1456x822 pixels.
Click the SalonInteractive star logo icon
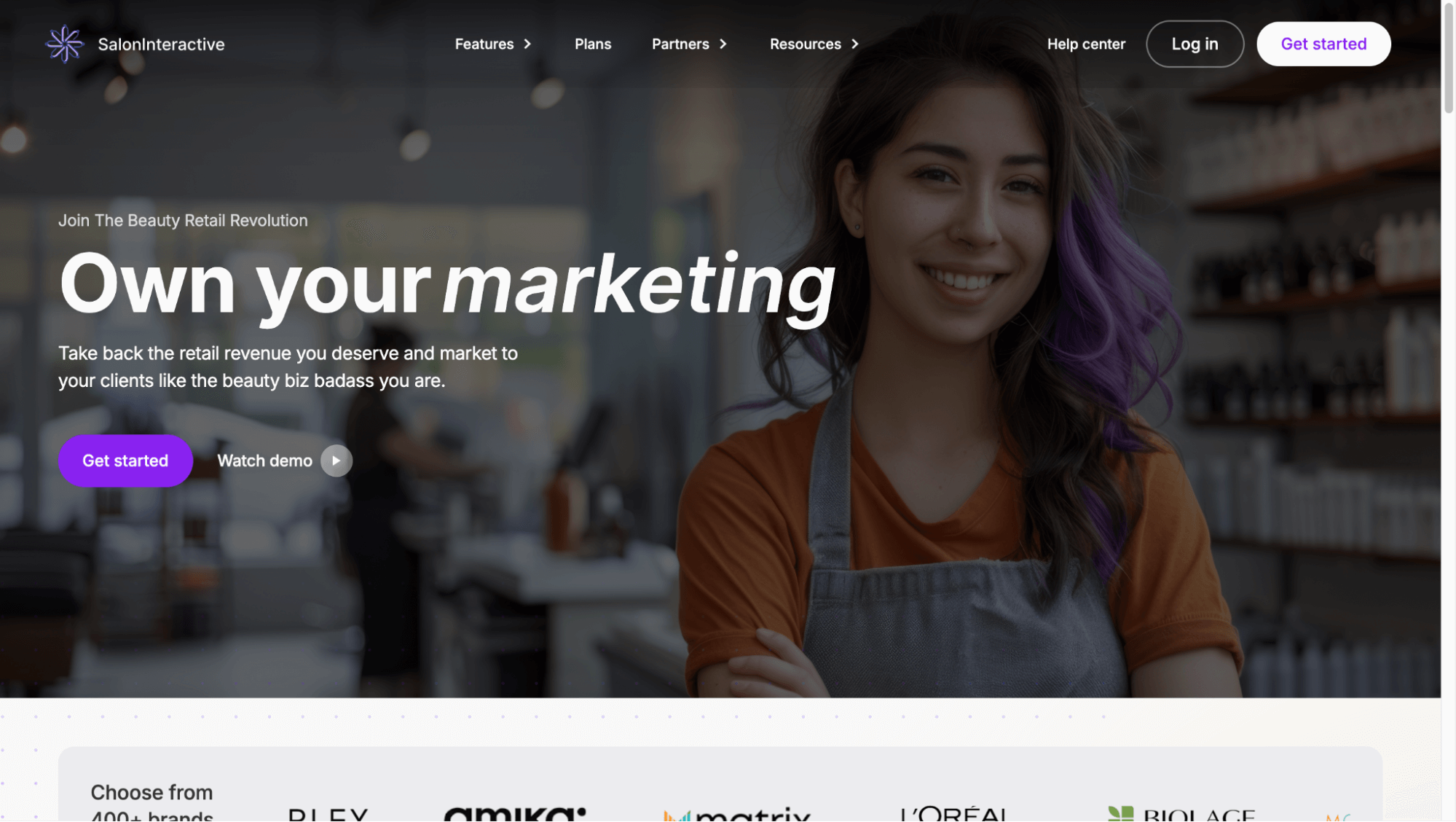65,44
